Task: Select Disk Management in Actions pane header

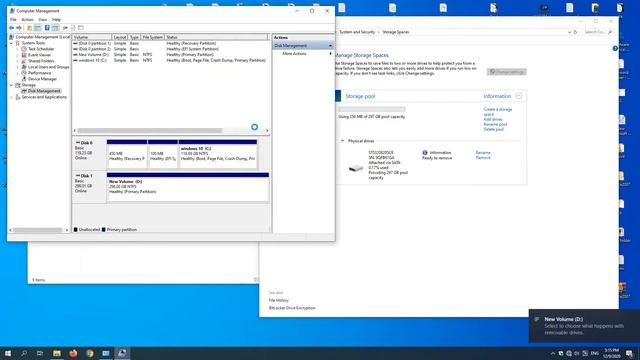Action: pyautogui.click(x=303, y=45)
